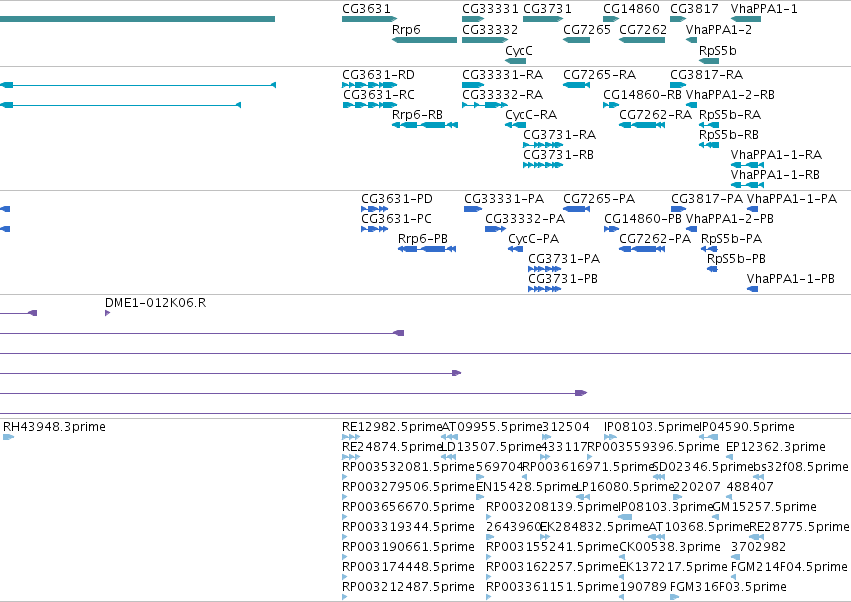Image resolution: width=851 pixels, height=602 pixels.
Task: Click the Rrp6 gene label
Action: 406,29
